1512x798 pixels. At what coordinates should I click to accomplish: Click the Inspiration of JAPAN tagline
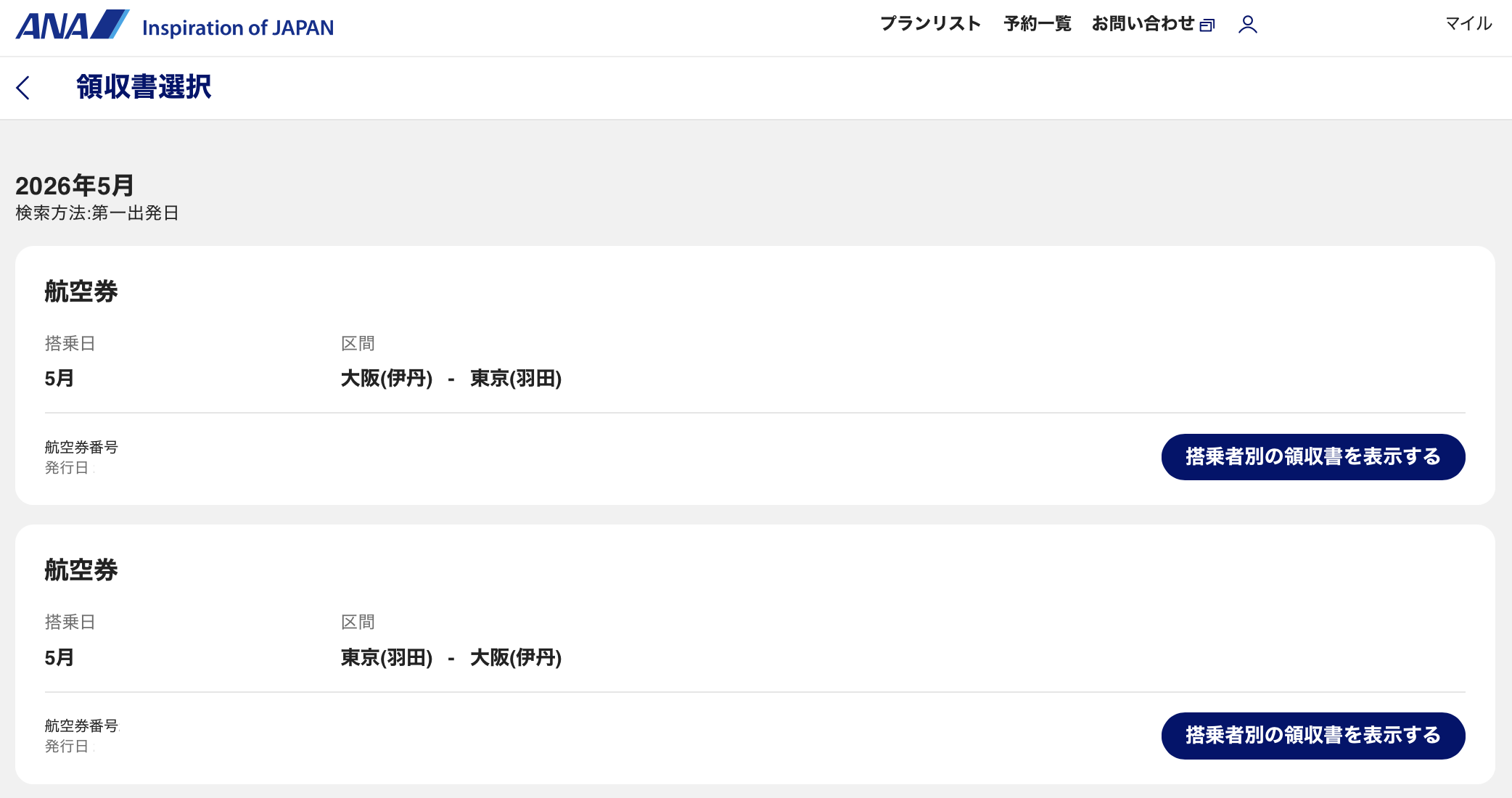click(238, 28)
